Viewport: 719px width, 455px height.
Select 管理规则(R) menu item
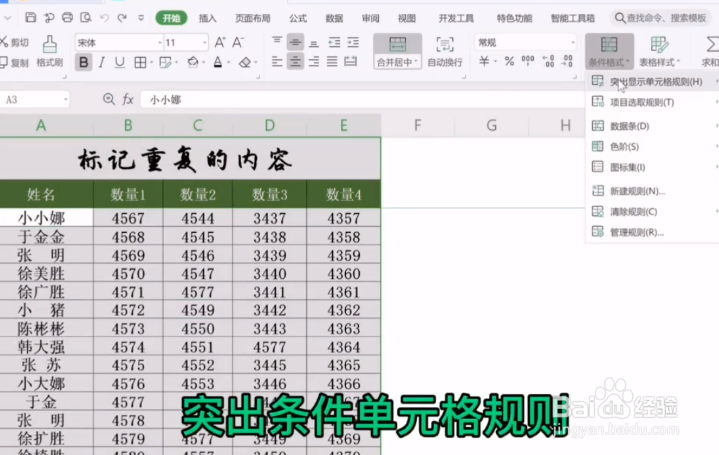point(653,232)
